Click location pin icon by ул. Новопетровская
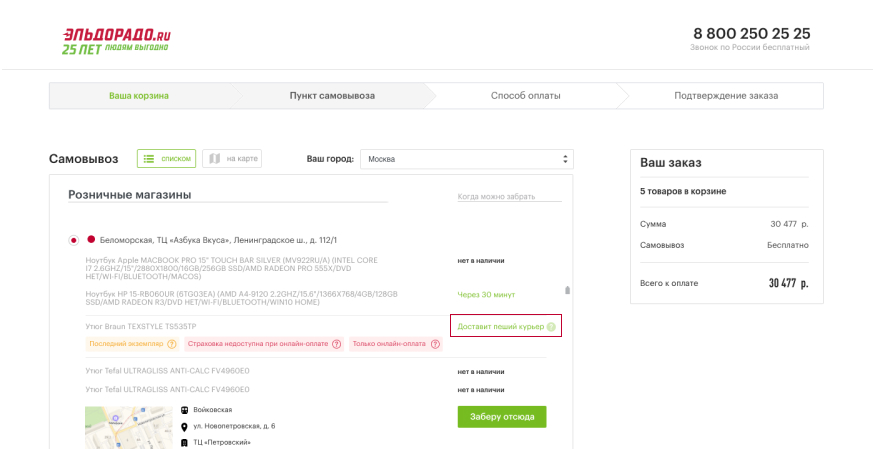This screenshot has width=876, height=449. coord(185,426)
